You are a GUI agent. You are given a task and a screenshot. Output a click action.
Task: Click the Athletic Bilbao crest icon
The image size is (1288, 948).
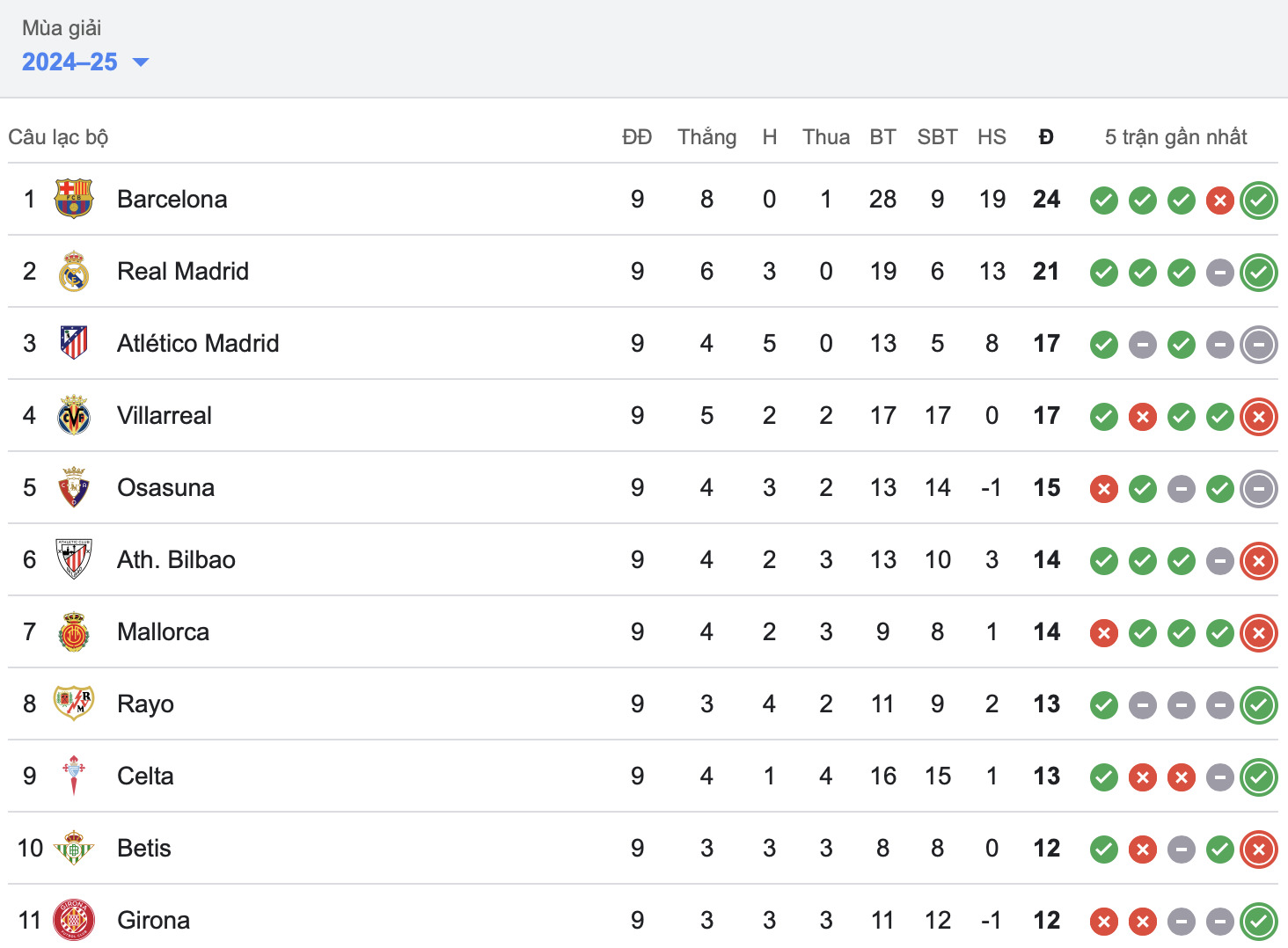[74, 559]
